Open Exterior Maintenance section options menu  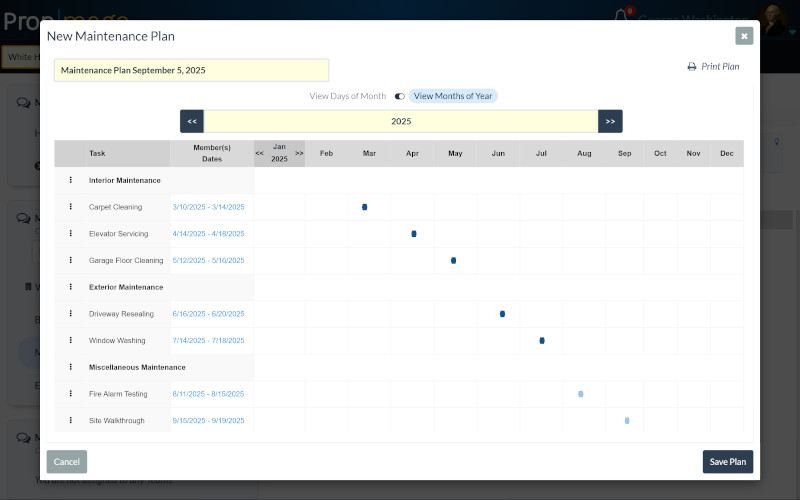(x=71, y=287)
